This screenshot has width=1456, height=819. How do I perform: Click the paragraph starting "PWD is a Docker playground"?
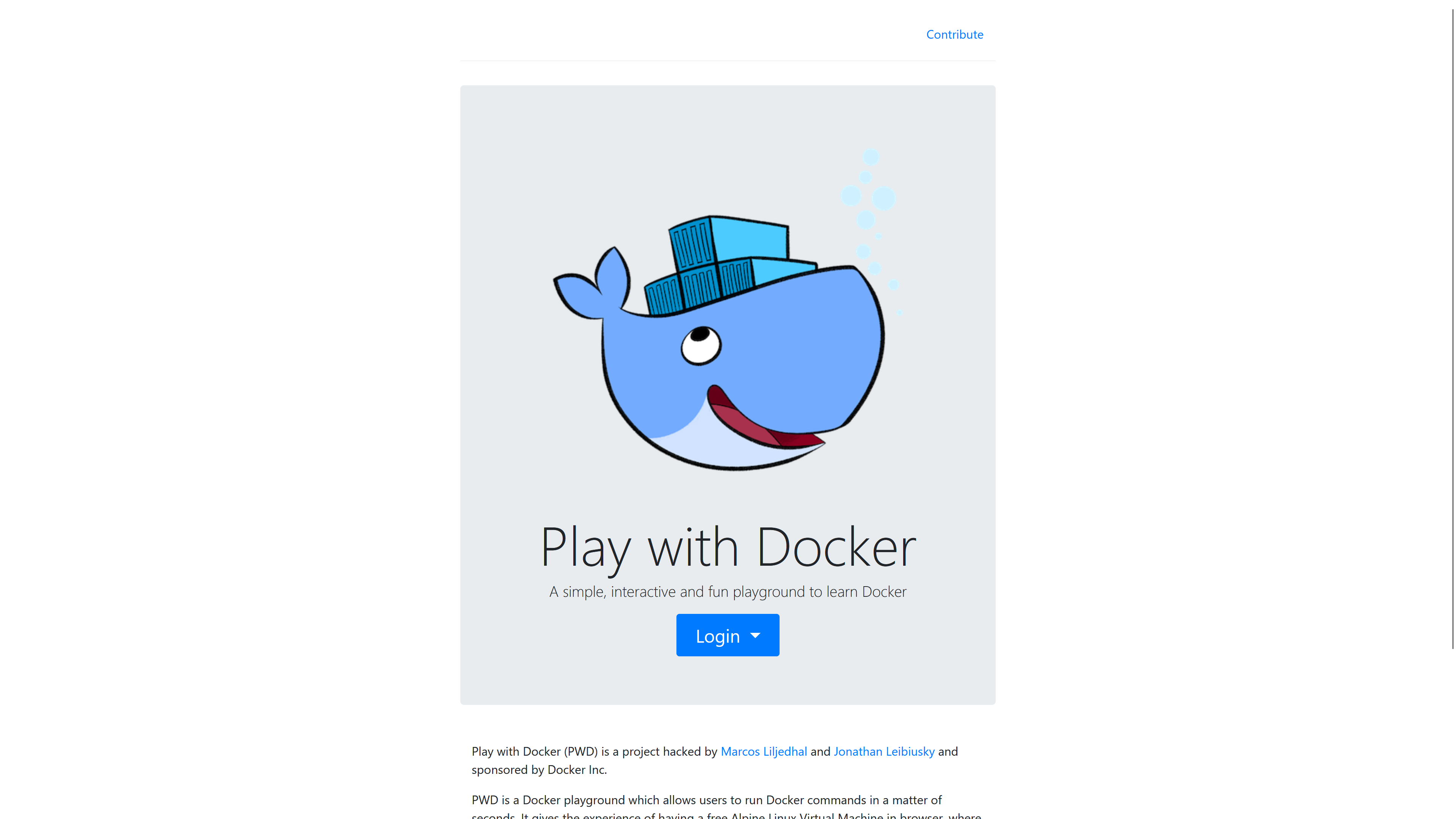pyautogui.click(x=706, y=800)
